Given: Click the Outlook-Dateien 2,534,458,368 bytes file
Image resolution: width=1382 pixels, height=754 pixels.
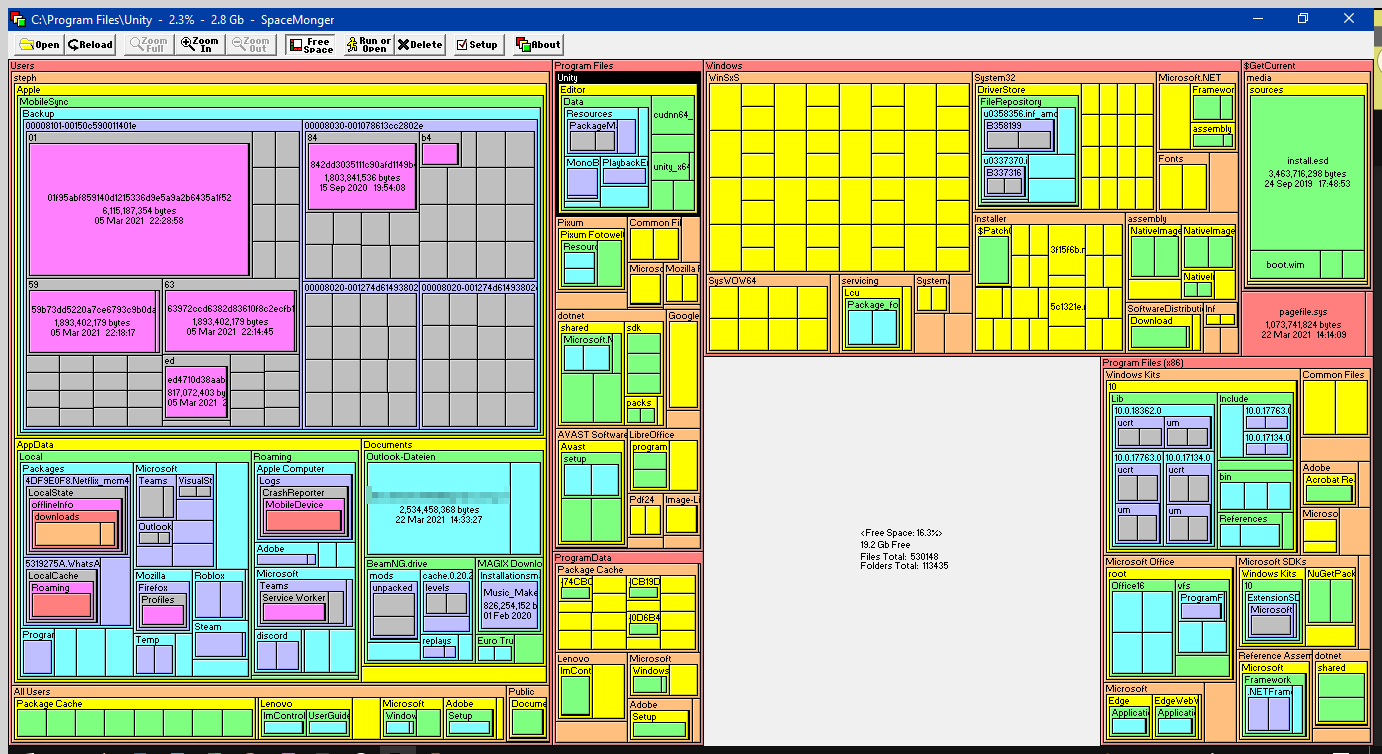Looking at the screenshot, I should pos(438,507).
